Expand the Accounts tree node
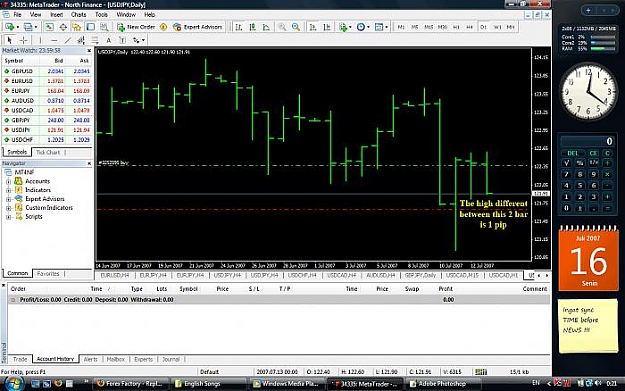 tap(8, 181)
